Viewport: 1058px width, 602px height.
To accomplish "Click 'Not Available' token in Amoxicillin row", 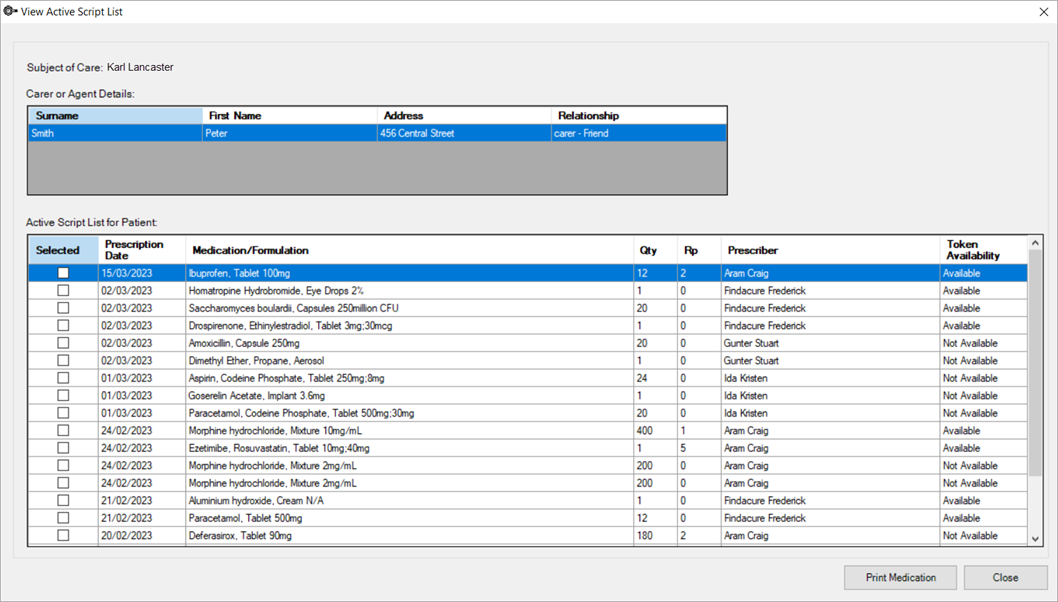I will click(984, 343).
